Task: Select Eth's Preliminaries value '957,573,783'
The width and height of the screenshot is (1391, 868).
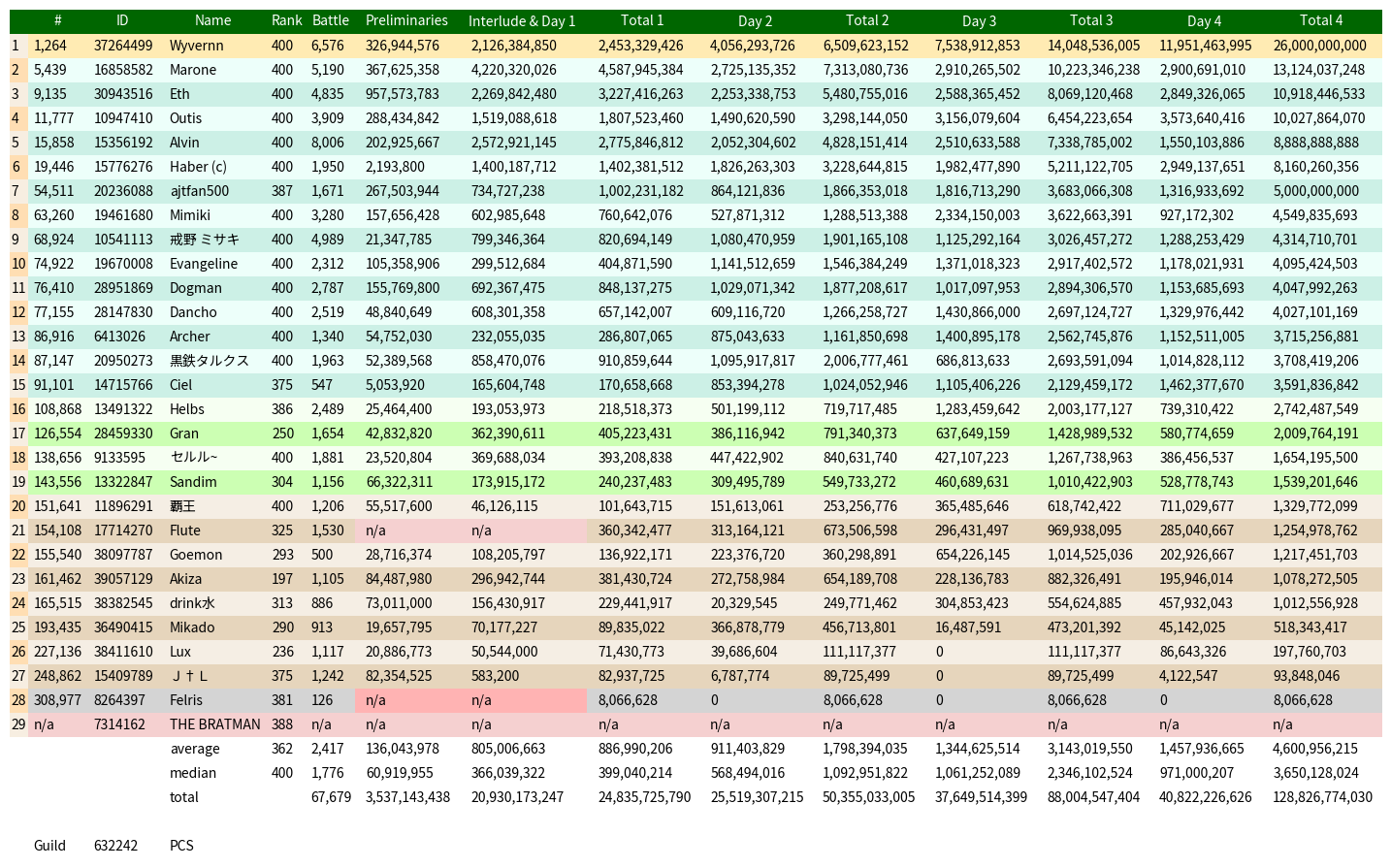Action: pos(403,94)
